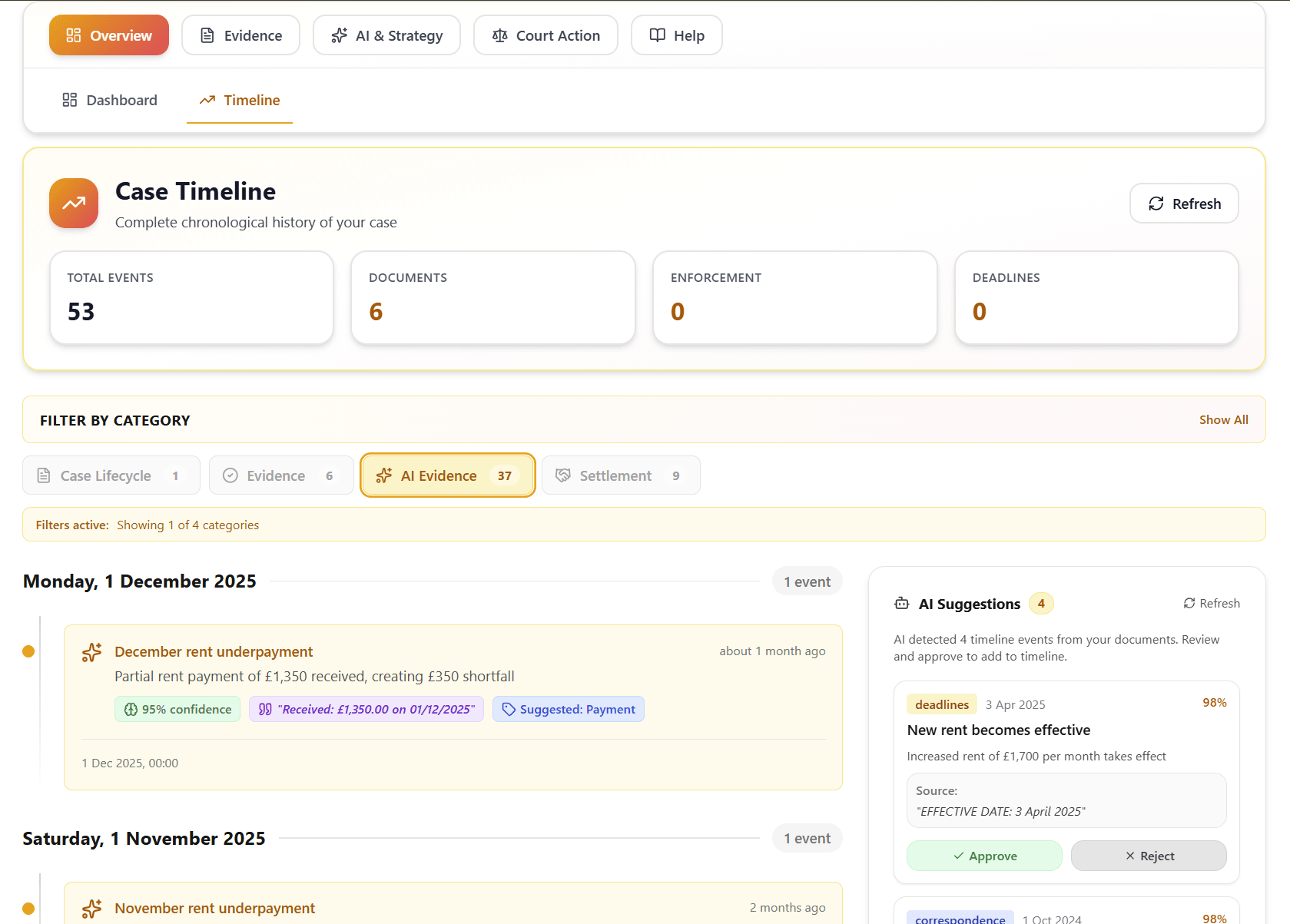Click the quoted Received amount chip
The image size is (1290, 924).
click(366, 709)
